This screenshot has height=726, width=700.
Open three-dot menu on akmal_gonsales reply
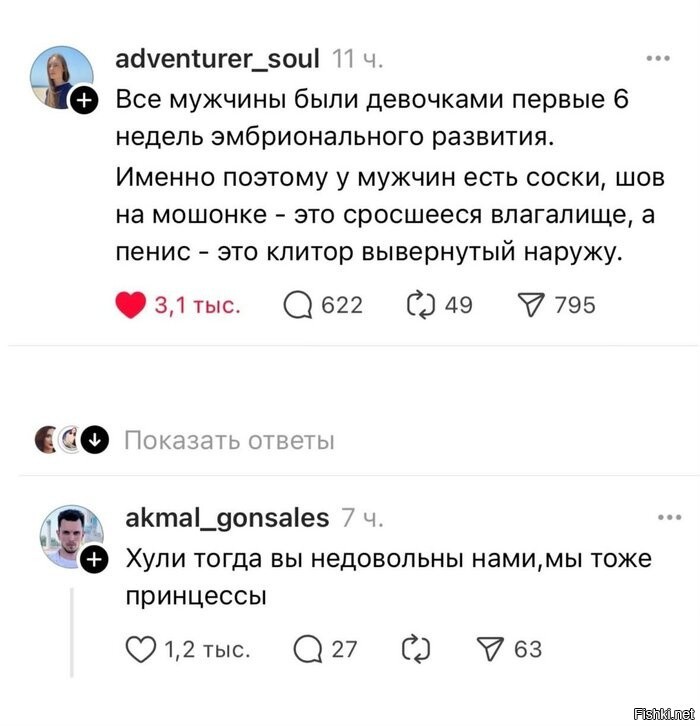(669, 517)
